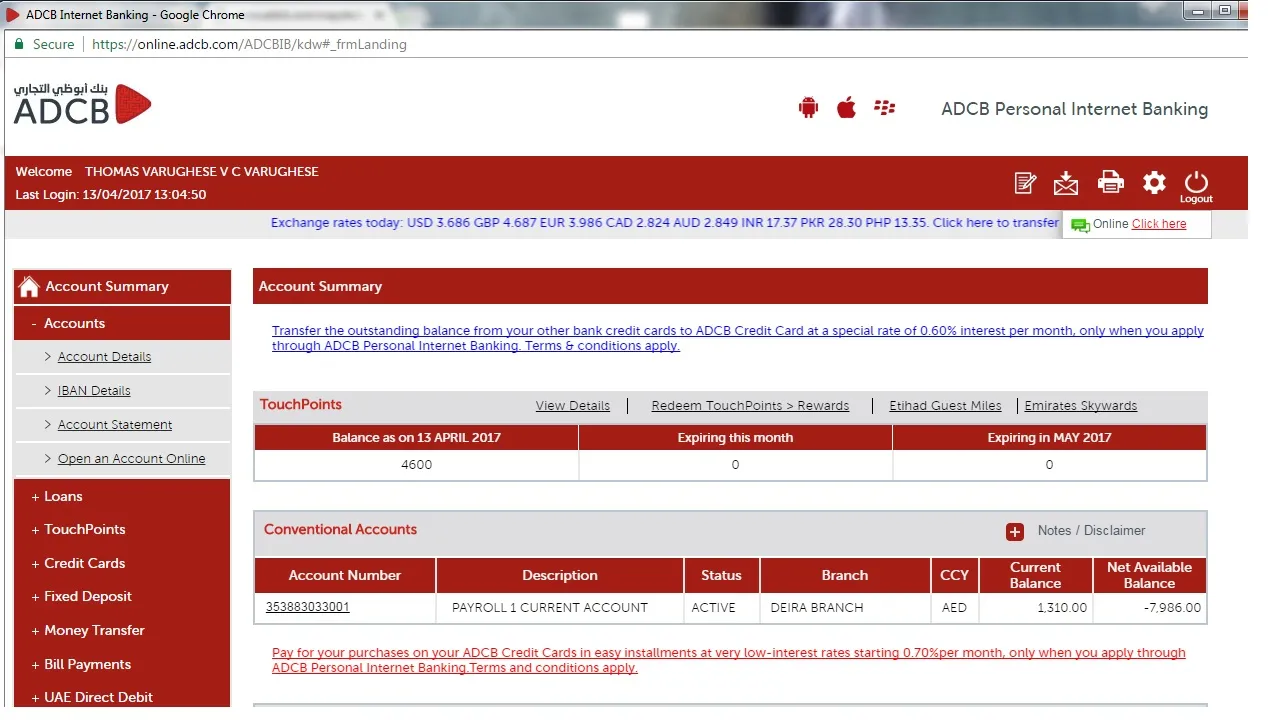
Task: Print the page using printer icon
Action: [1110, 182]
